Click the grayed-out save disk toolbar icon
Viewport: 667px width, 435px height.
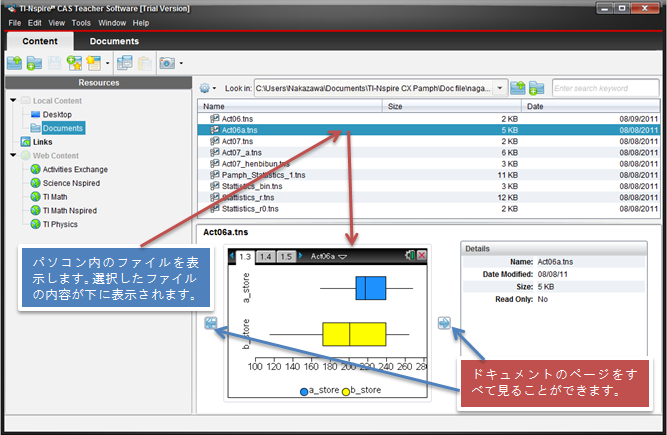pyautogui.click(x=54, y=63)
